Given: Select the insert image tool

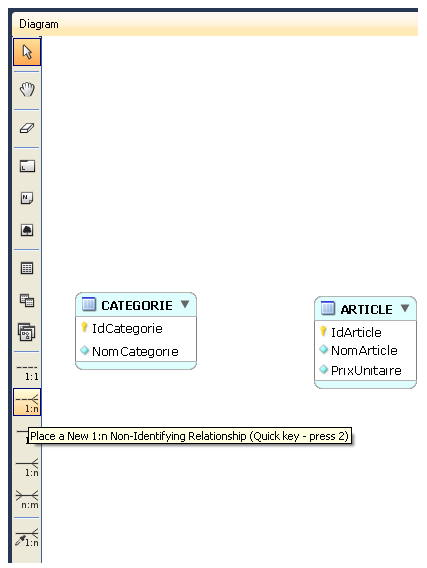Looking at the screenshot, I should [x=27, y=230].
